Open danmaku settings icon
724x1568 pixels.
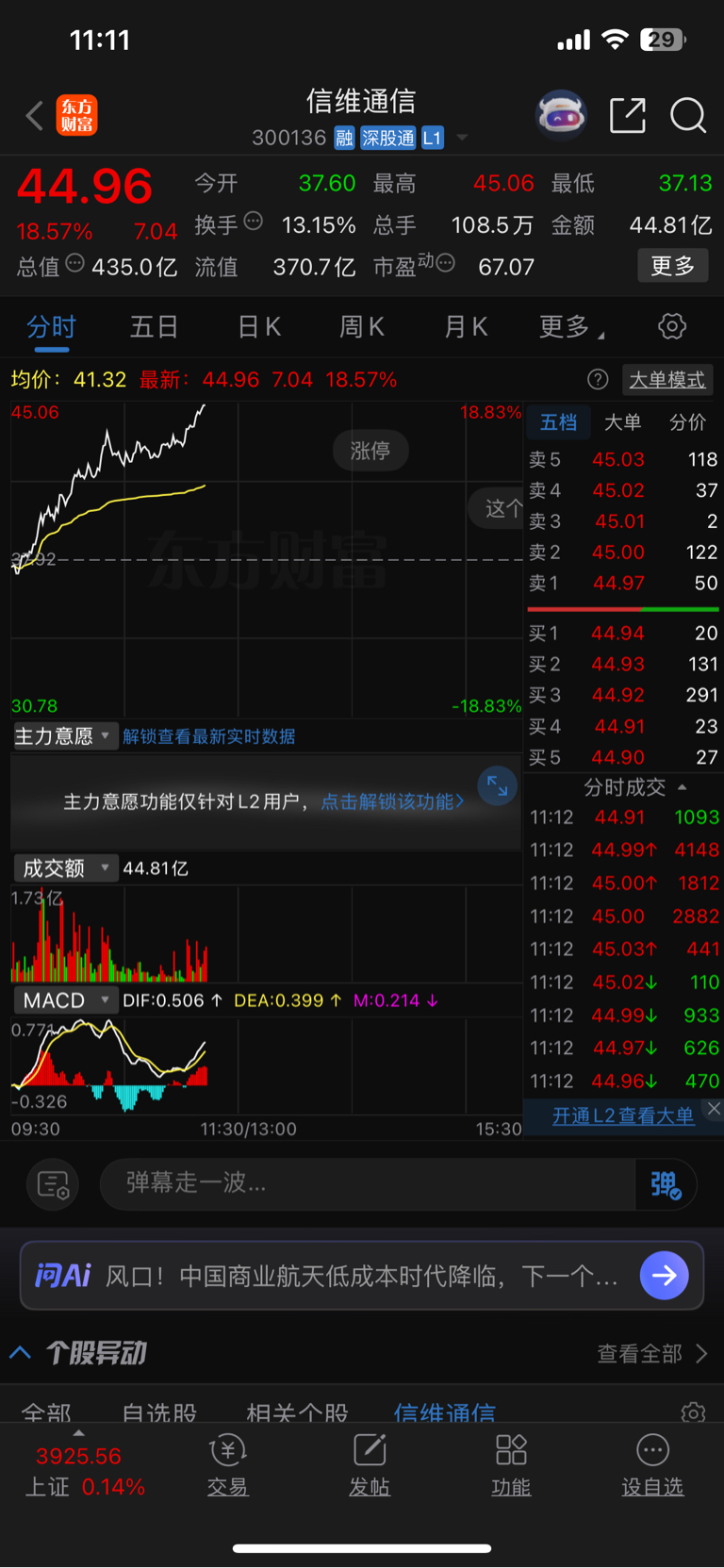click(x=53, y=1184)
